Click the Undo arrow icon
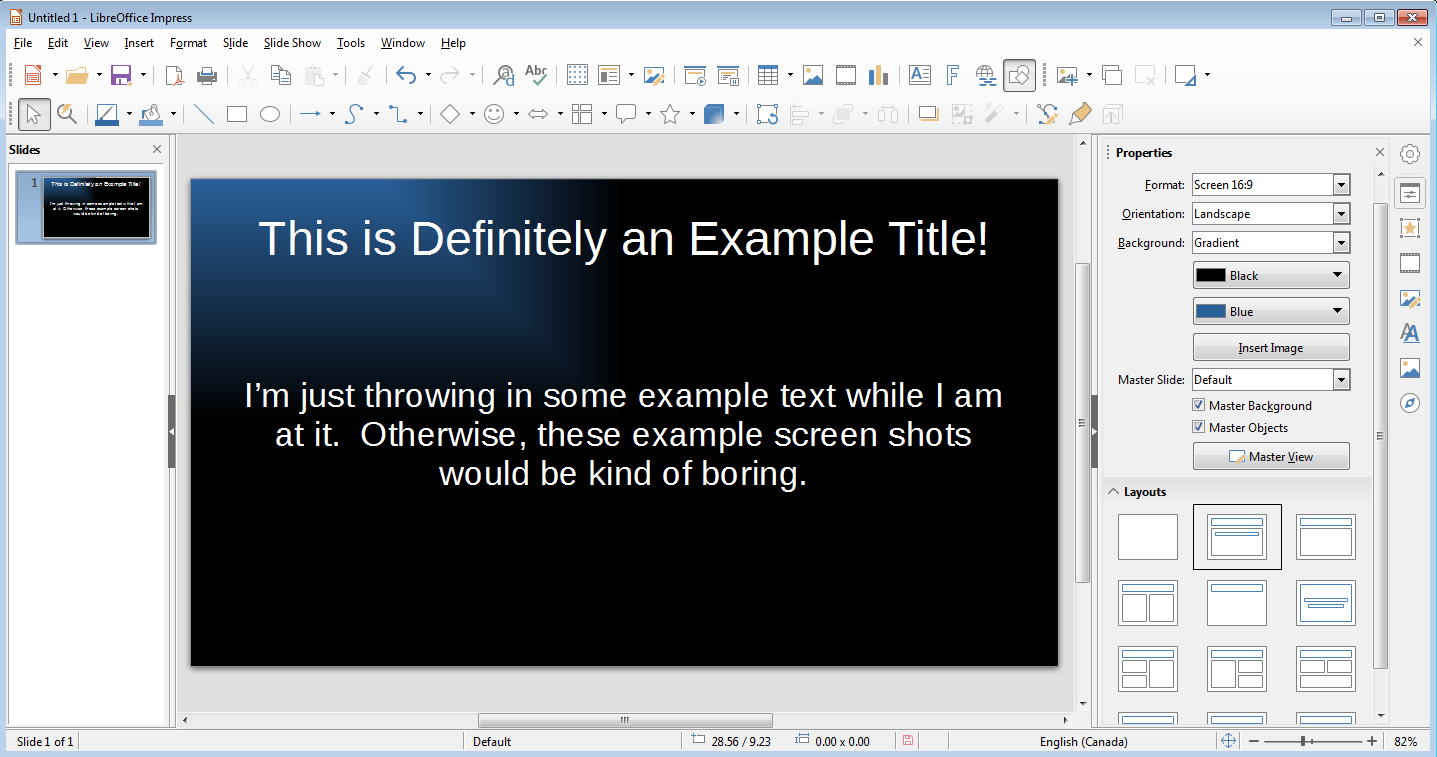This screenshot has height=757, width=1437. coord(405,75)
